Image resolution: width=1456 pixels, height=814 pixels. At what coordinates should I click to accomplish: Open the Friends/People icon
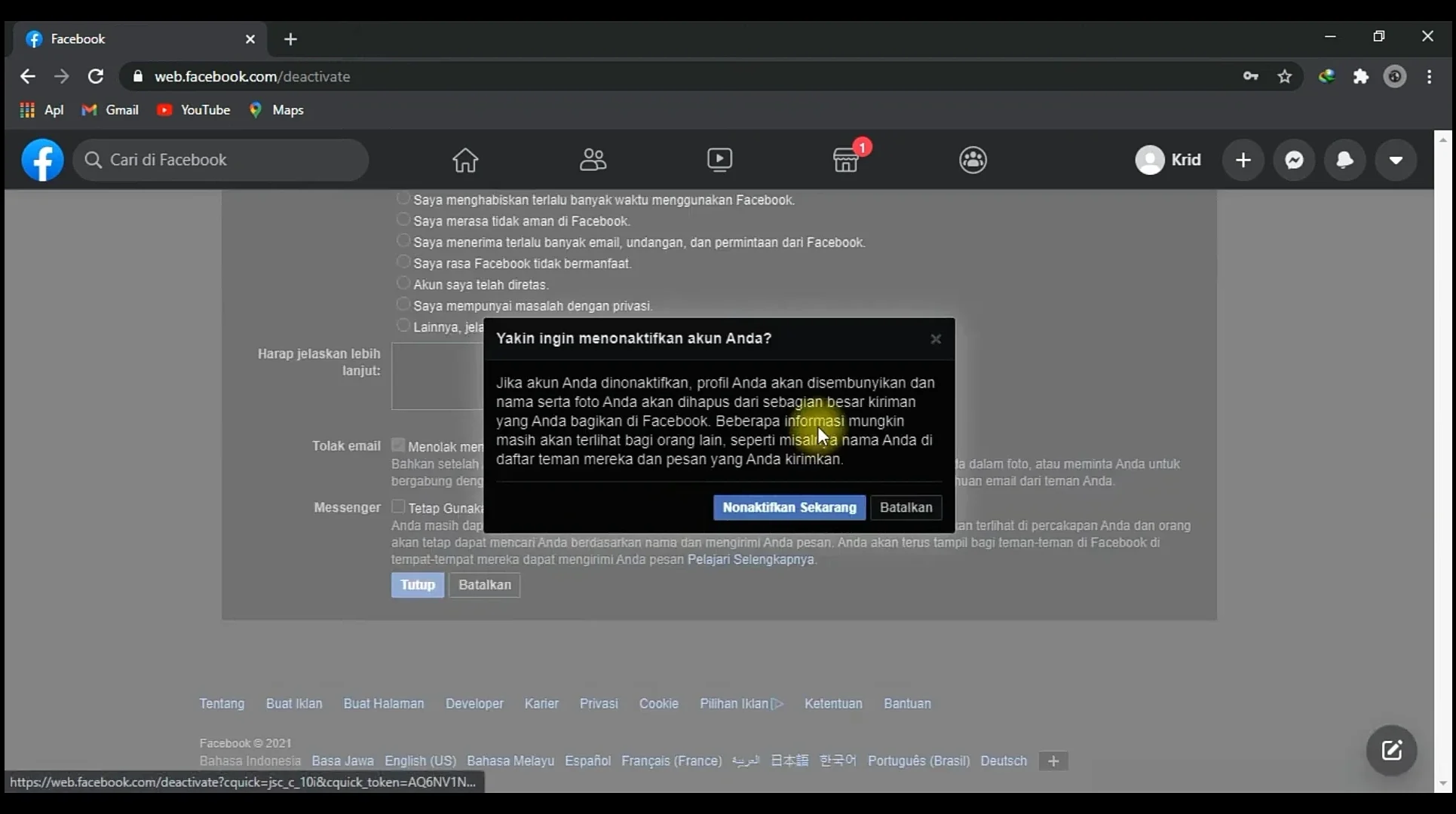(x=592, y=159)
